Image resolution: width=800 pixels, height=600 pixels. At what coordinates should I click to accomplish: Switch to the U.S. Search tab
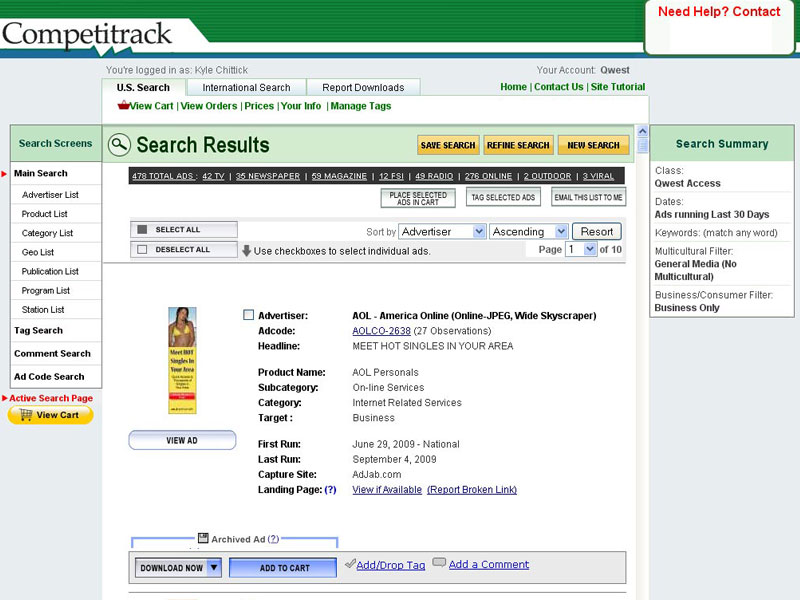pos(143,87)
